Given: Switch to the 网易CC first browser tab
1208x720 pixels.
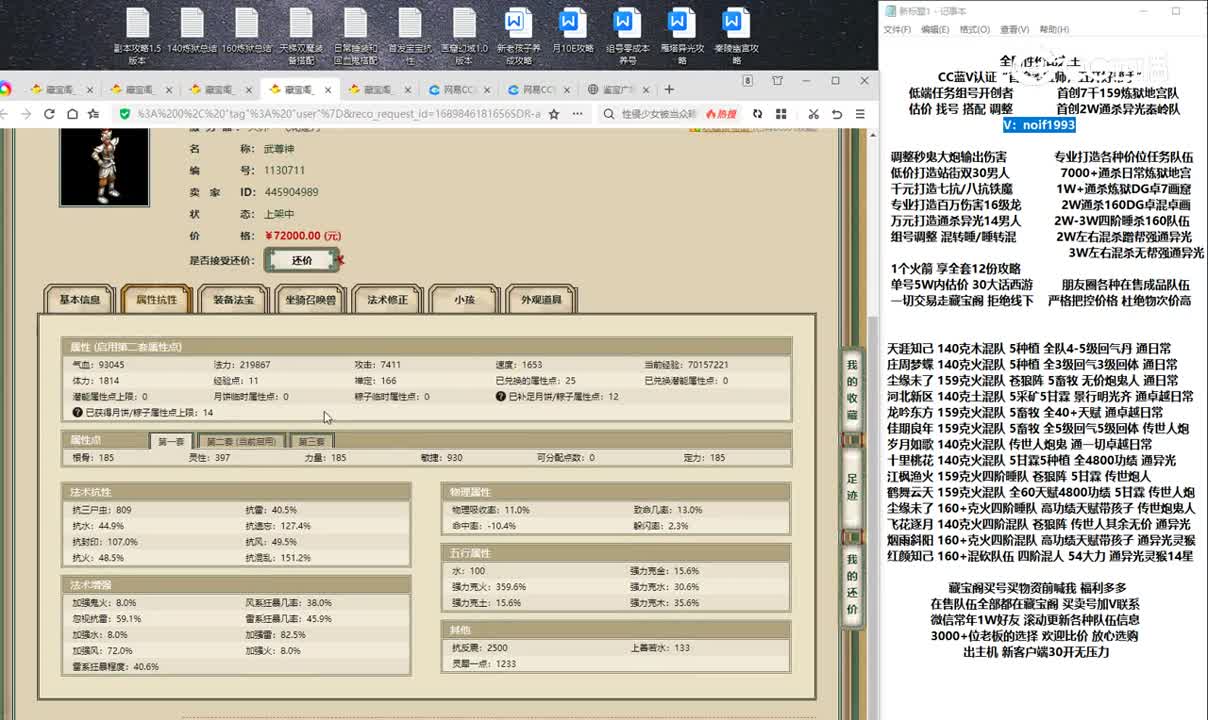Looking at the screenshot, I should [461, 89].
